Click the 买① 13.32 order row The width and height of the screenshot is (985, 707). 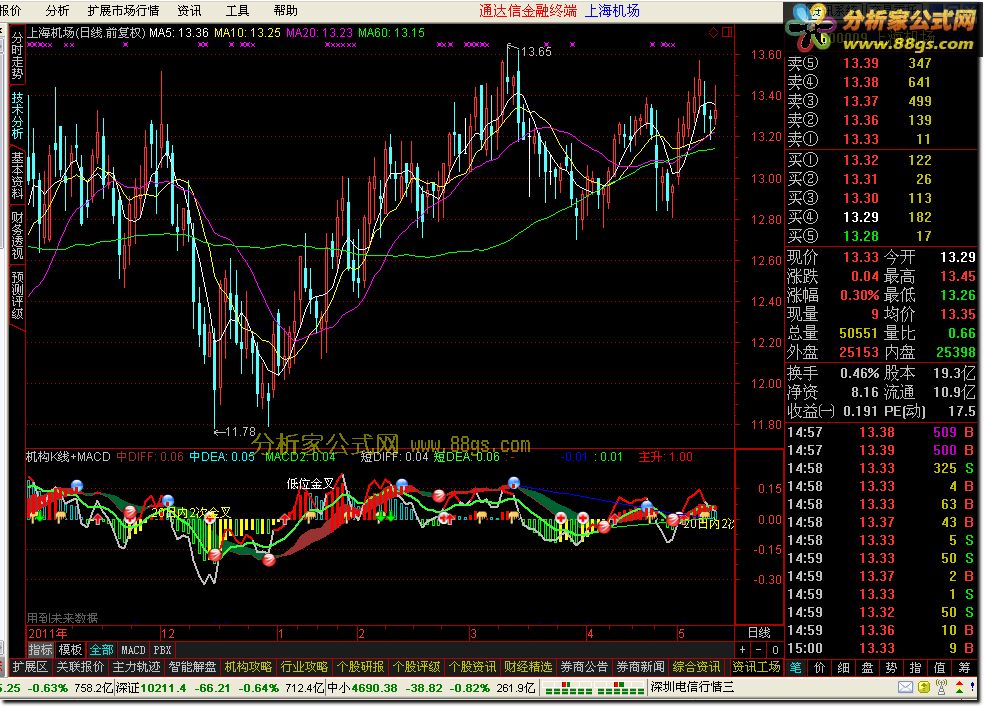point(880,160)
